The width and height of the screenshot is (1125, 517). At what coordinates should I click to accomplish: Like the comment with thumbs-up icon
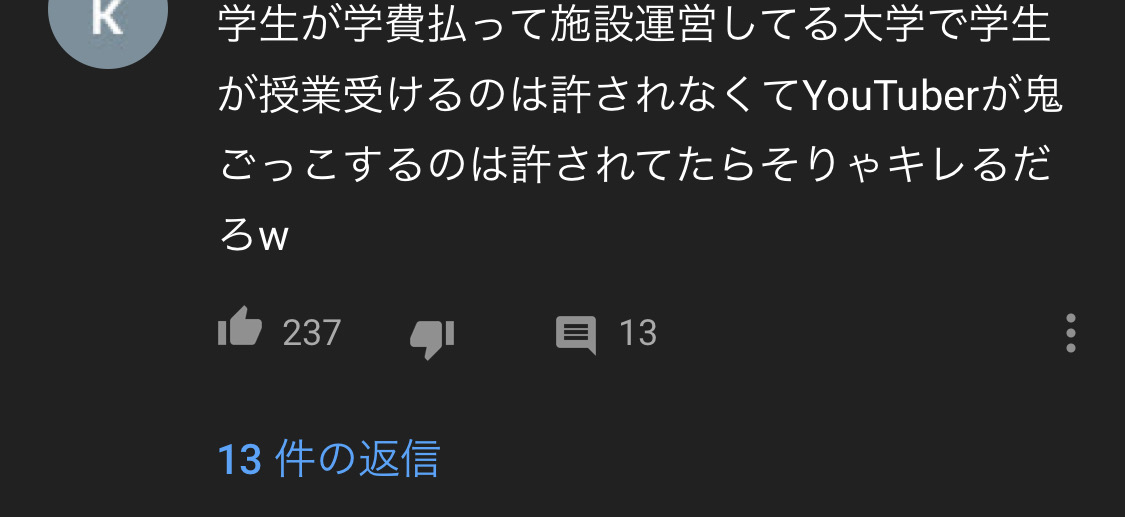(240, 328)
